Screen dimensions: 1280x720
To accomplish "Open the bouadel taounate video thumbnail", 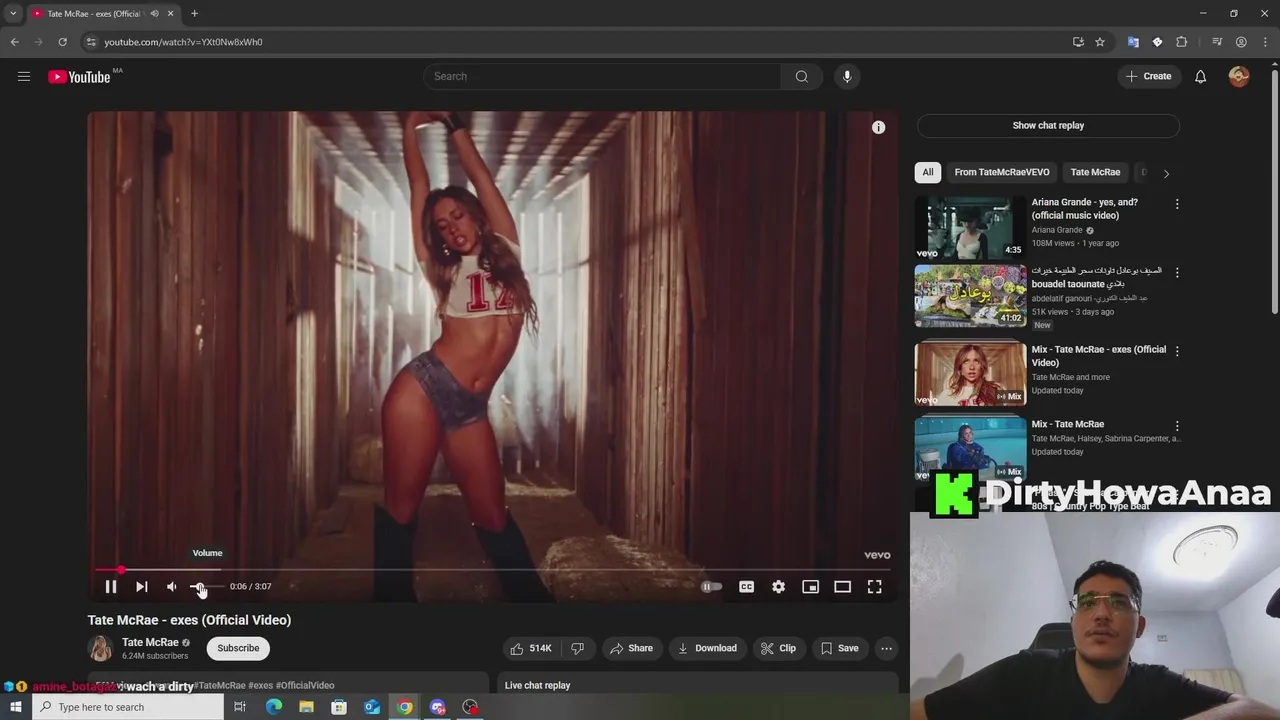I will coord(970,296).
